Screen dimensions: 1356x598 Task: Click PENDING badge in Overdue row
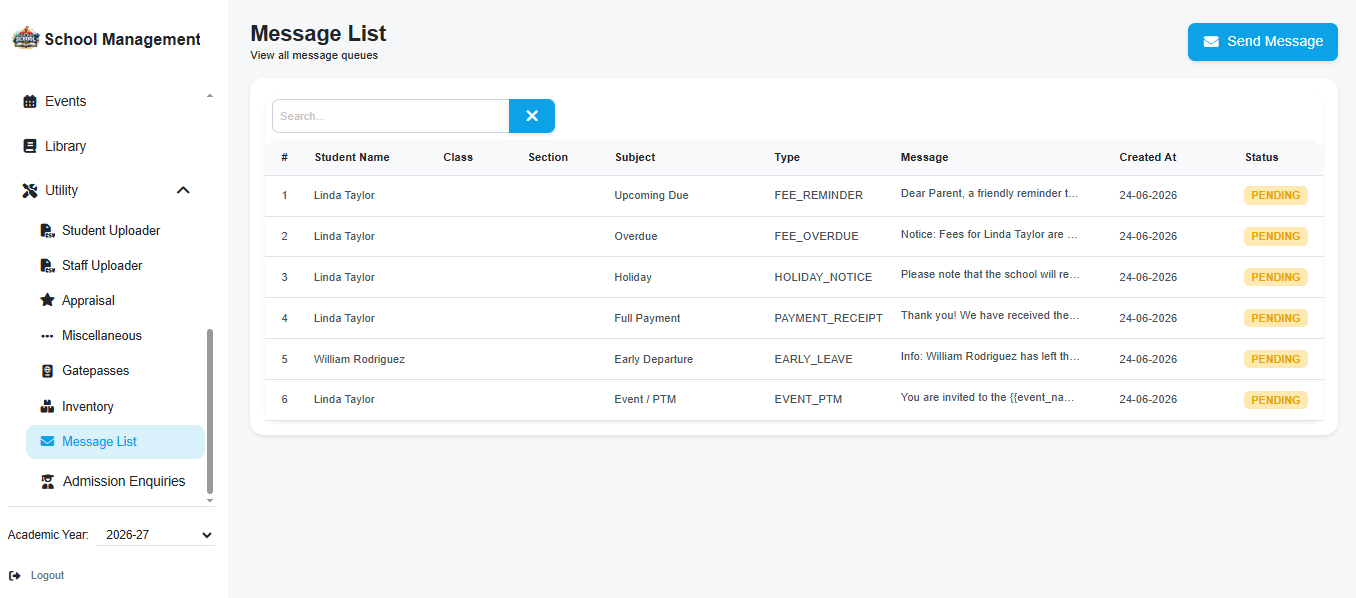coord(1276,236)
